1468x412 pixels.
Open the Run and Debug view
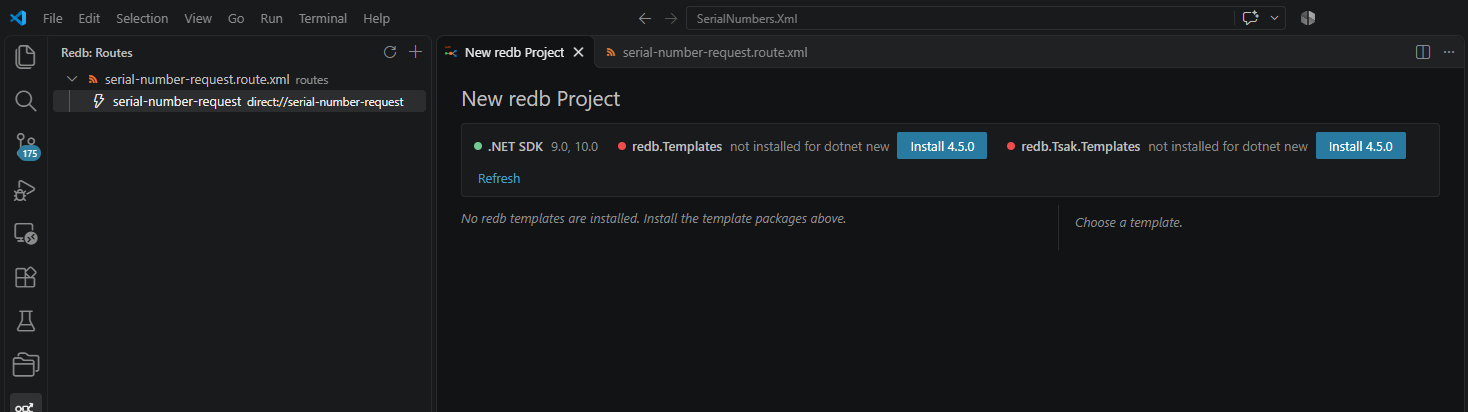click(x=25, y=189)
